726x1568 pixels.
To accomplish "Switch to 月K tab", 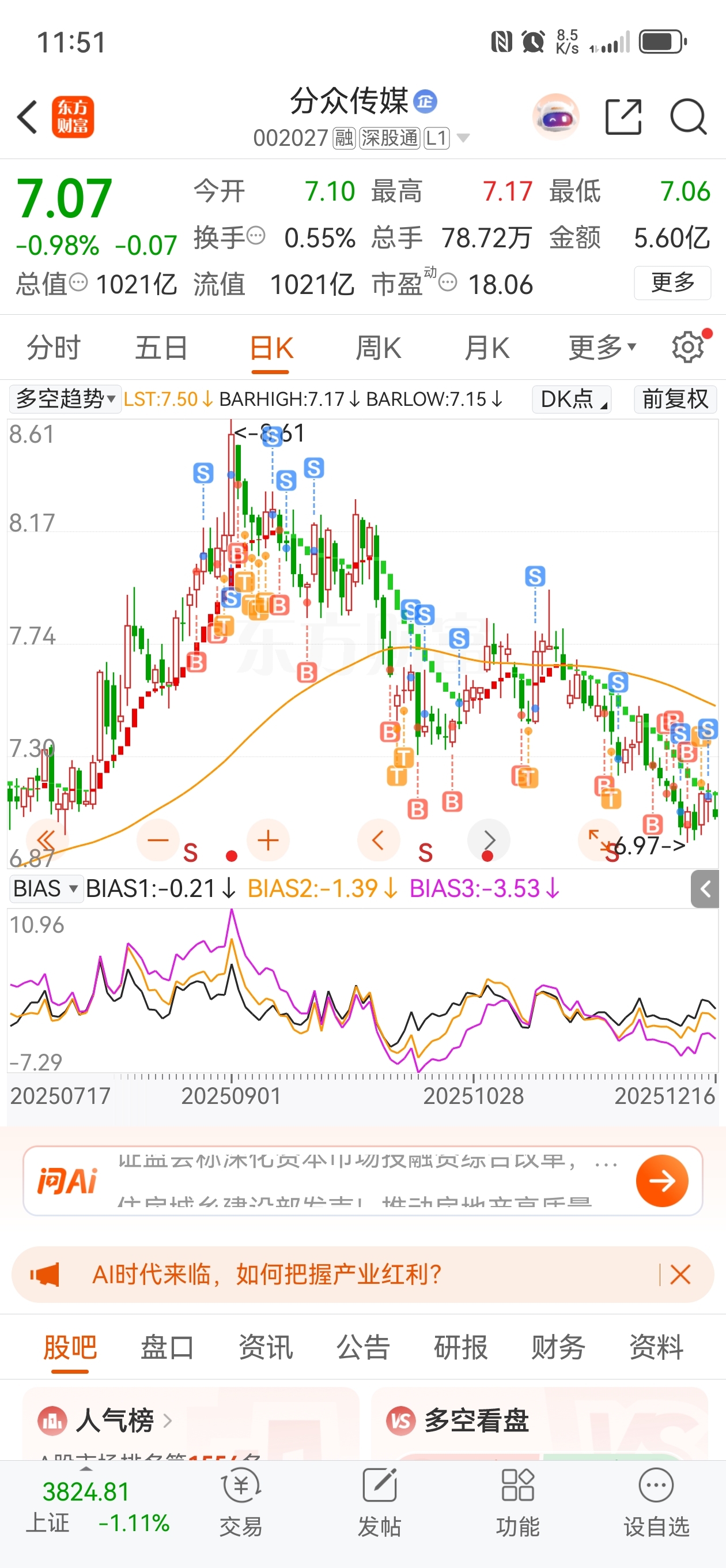I will tap(487, 348).
